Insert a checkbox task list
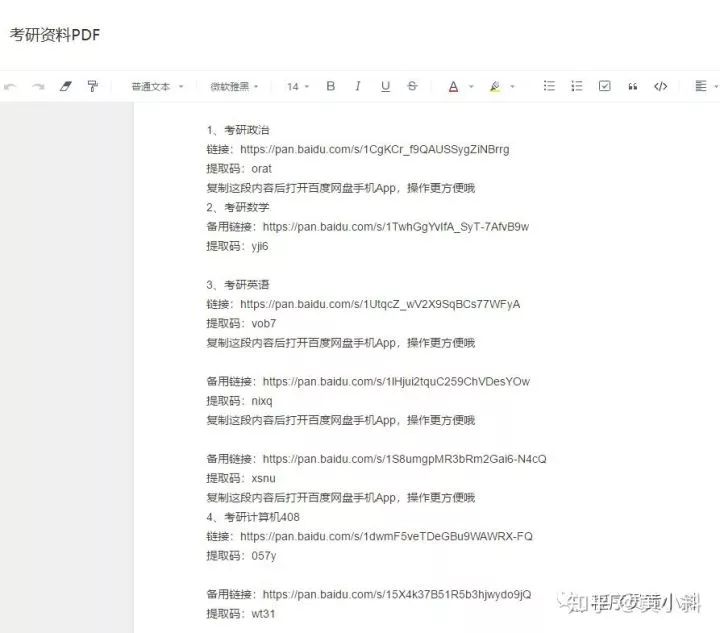This screenshot has height=633, width=720. [x=605, y=86]
